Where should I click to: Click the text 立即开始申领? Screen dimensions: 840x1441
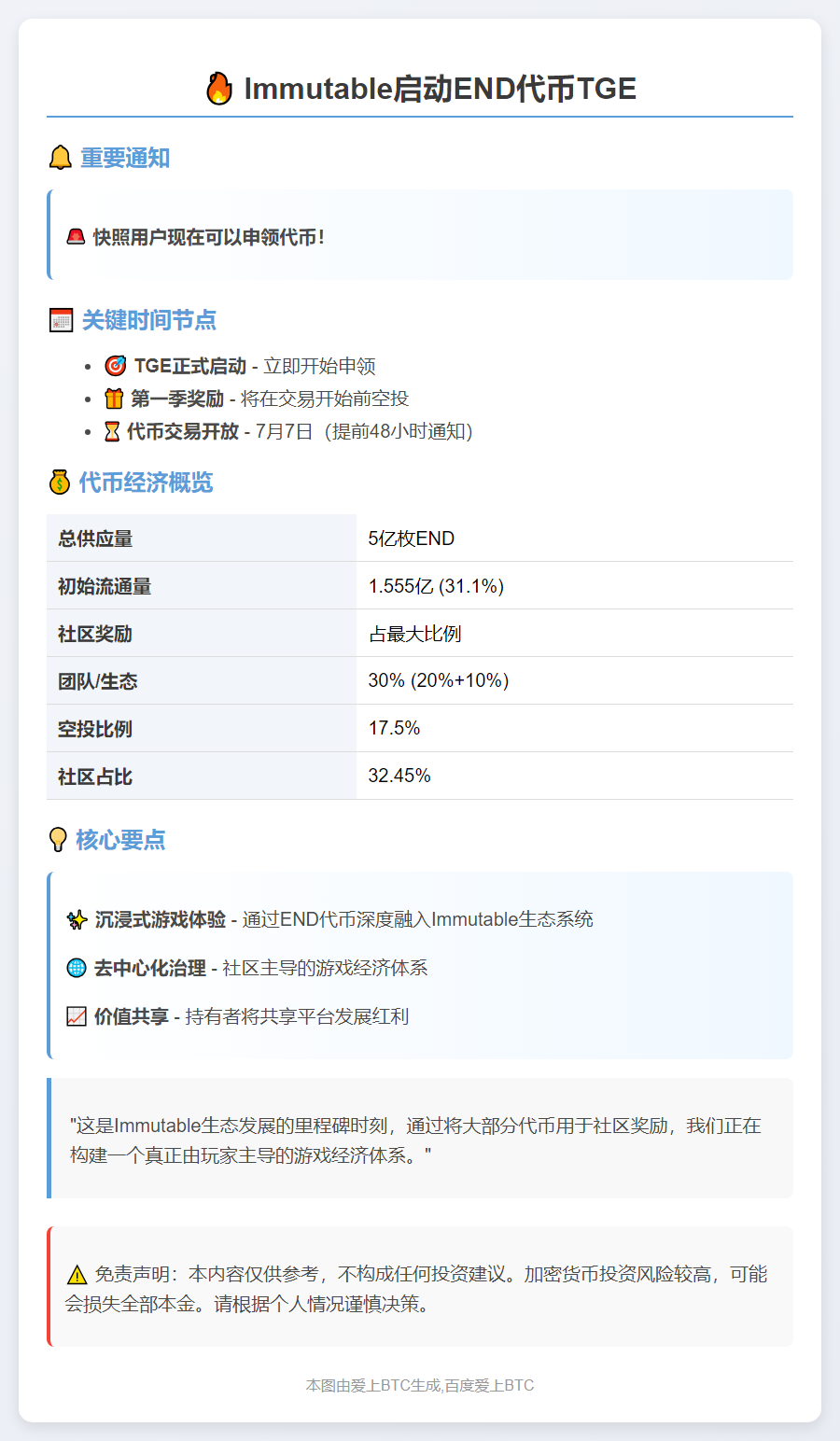point(320,366)
